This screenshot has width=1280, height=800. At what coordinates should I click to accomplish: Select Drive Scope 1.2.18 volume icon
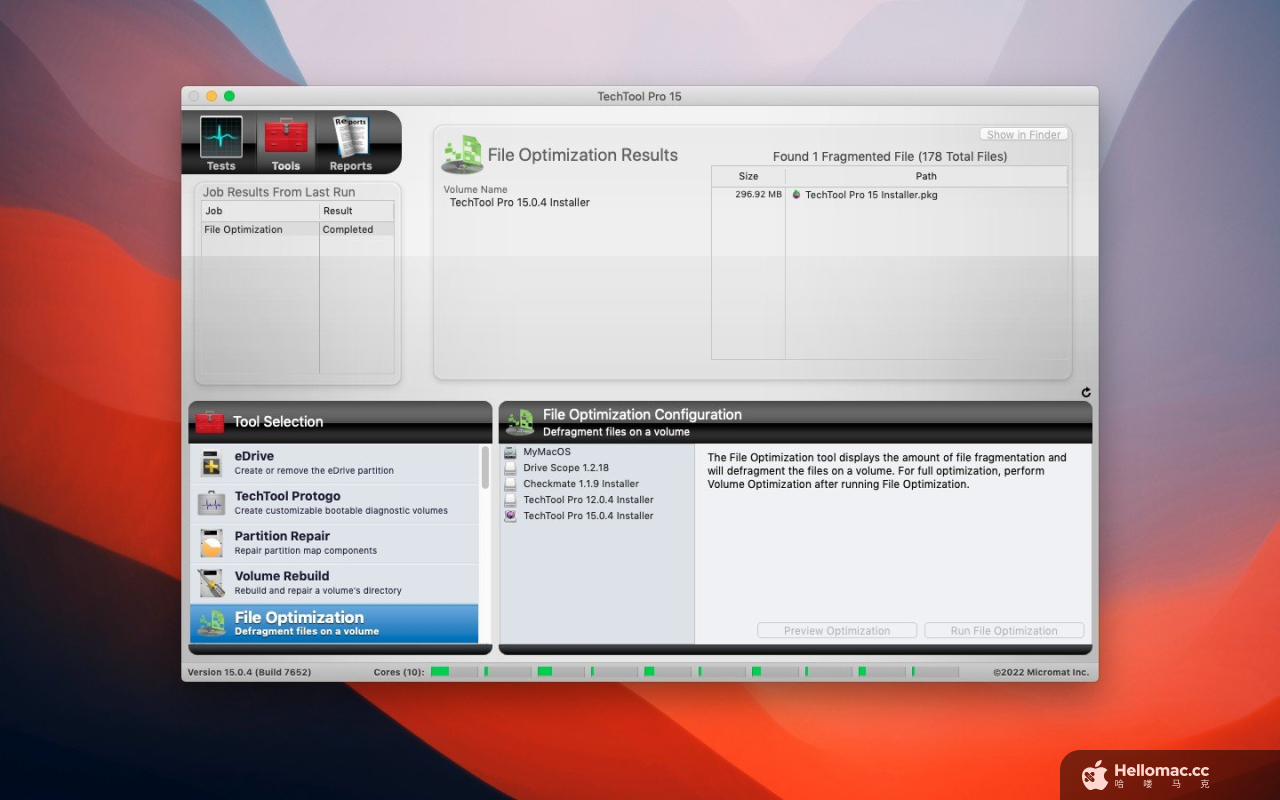pos(511,468)
